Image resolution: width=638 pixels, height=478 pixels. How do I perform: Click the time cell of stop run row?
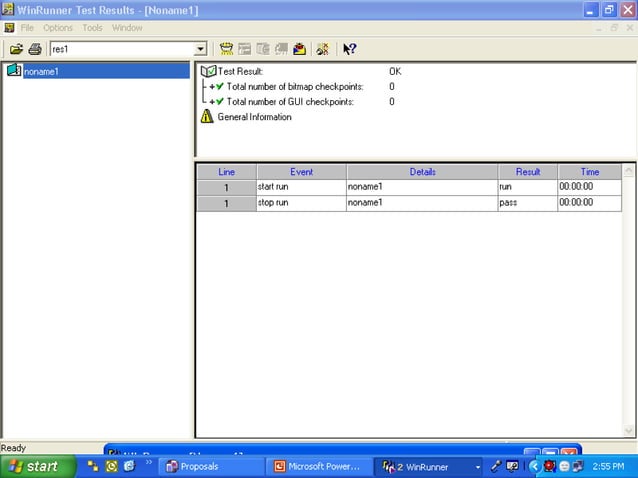(x=590, y=203)
